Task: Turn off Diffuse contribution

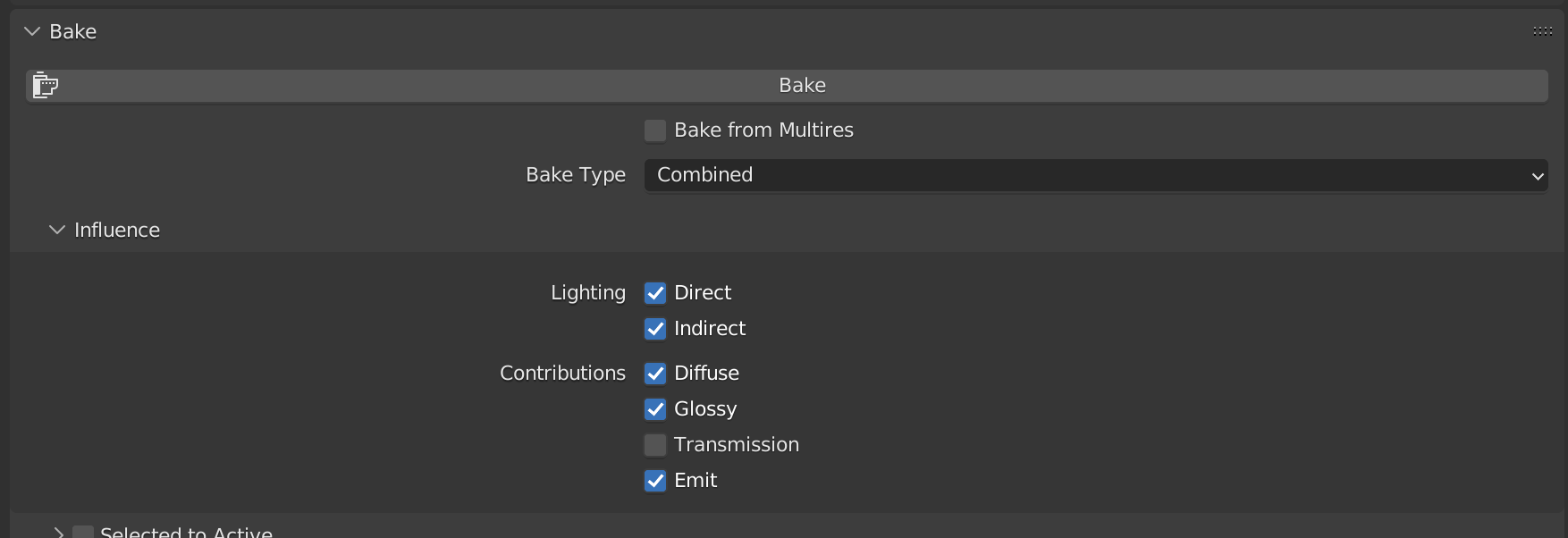Action: coord(655,374)
